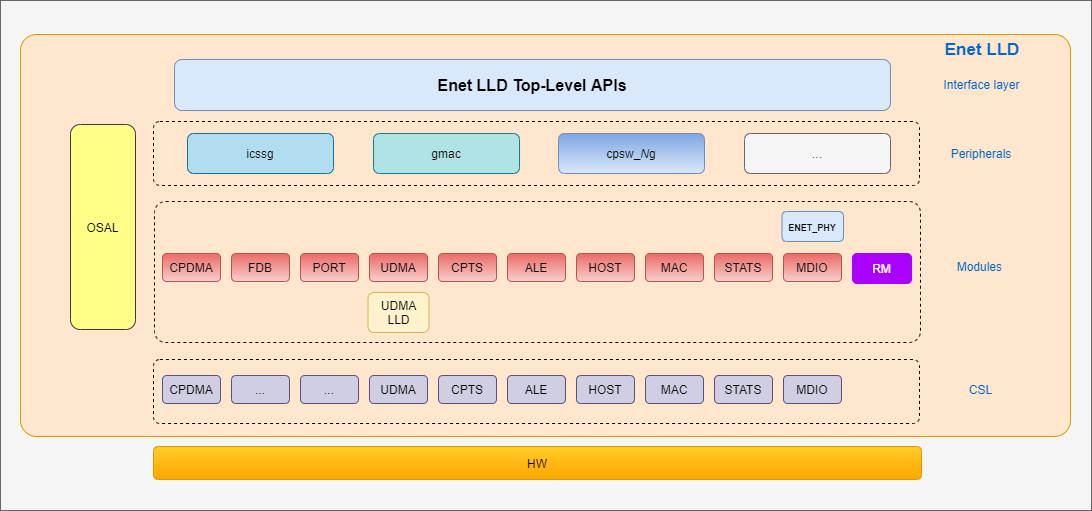The width and height of the screenshot is (1092, 511).
Task: Click the red FDB module block
Action: 260,268
